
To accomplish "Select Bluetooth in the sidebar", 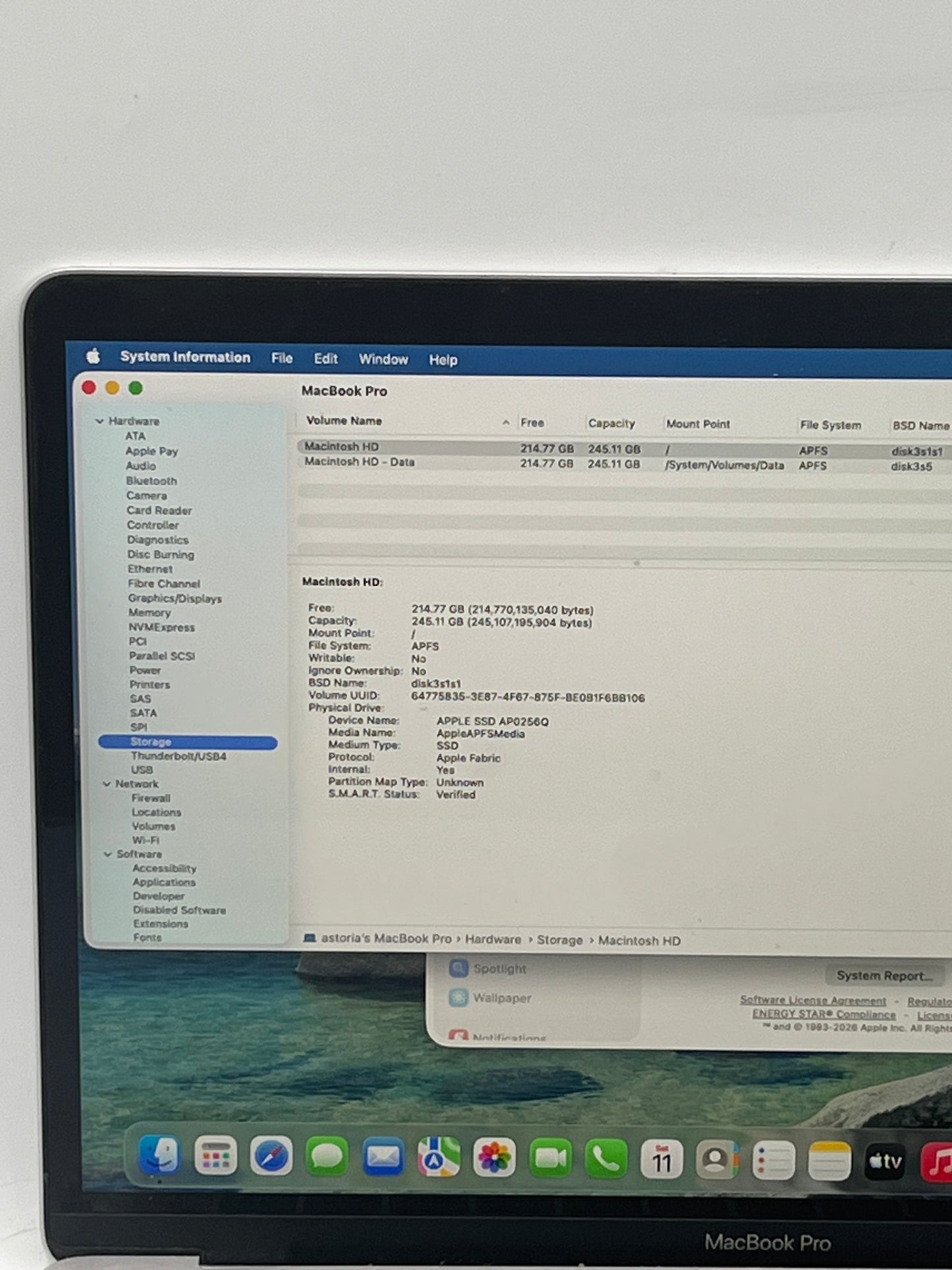I will [152, 481].
